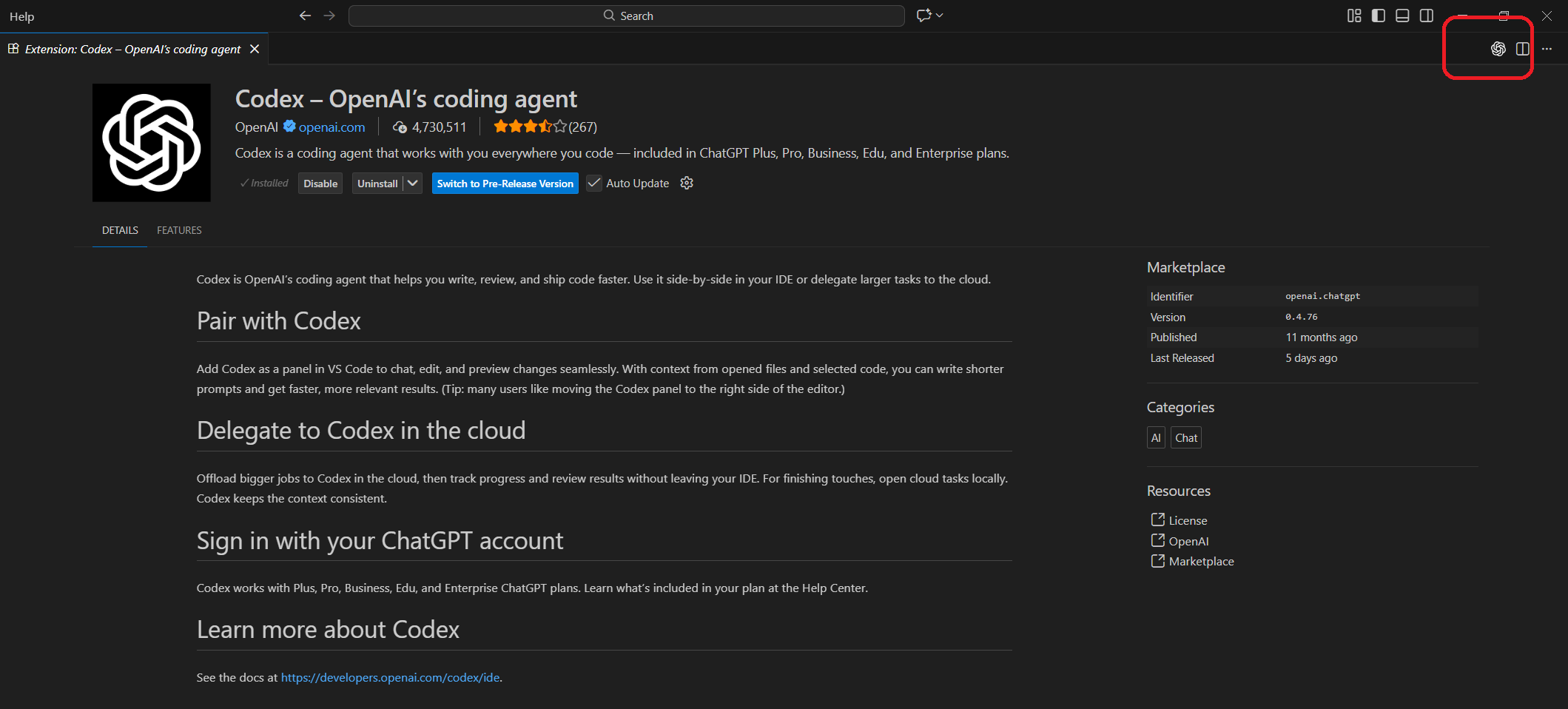Select the Extension: Codex editor tab
This screenshot has height=709, width=1568.
[132, 49]
